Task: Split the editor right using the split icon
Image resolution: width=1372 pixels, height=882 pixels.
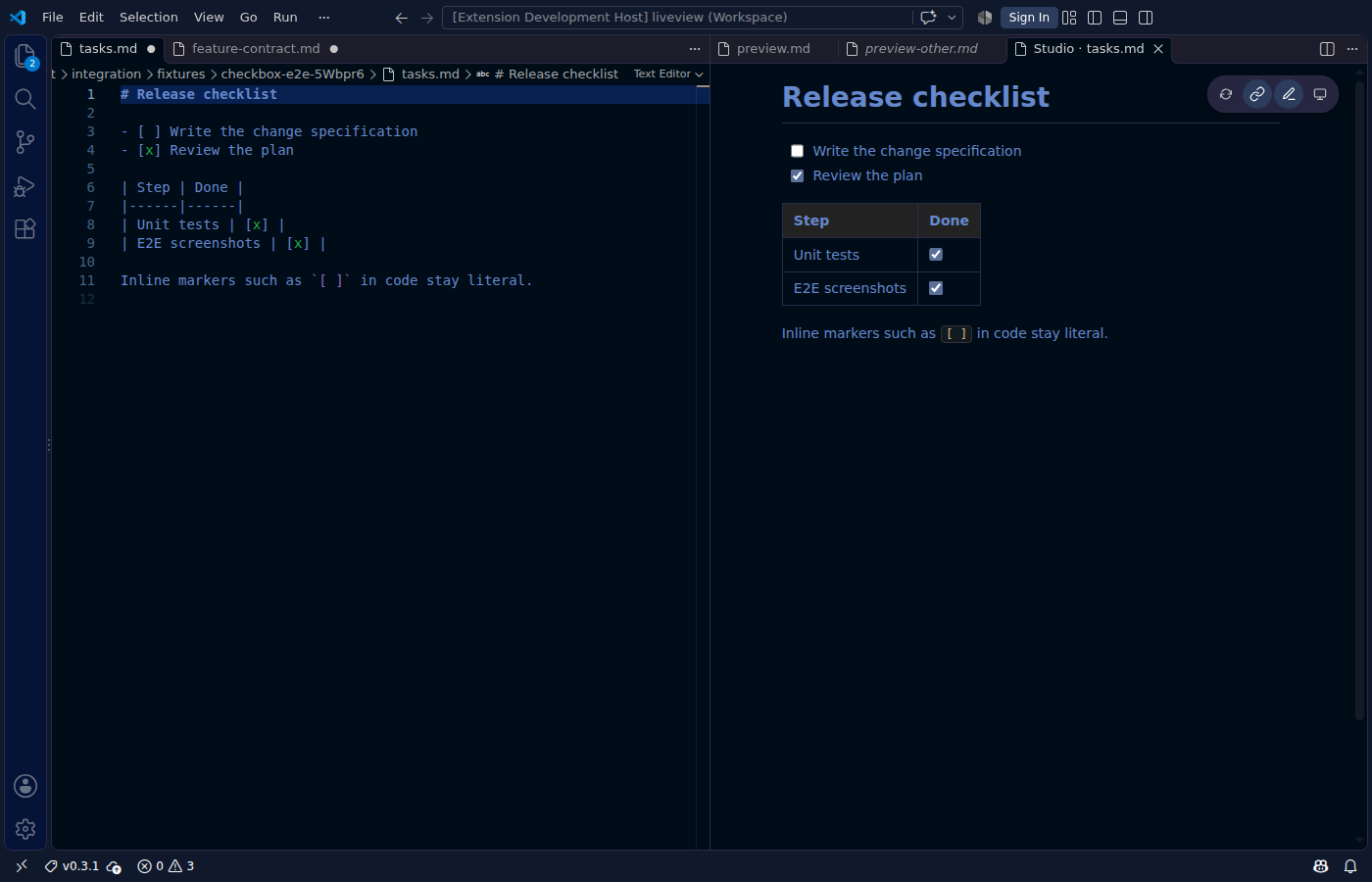Action: [x=1327, y=49]
